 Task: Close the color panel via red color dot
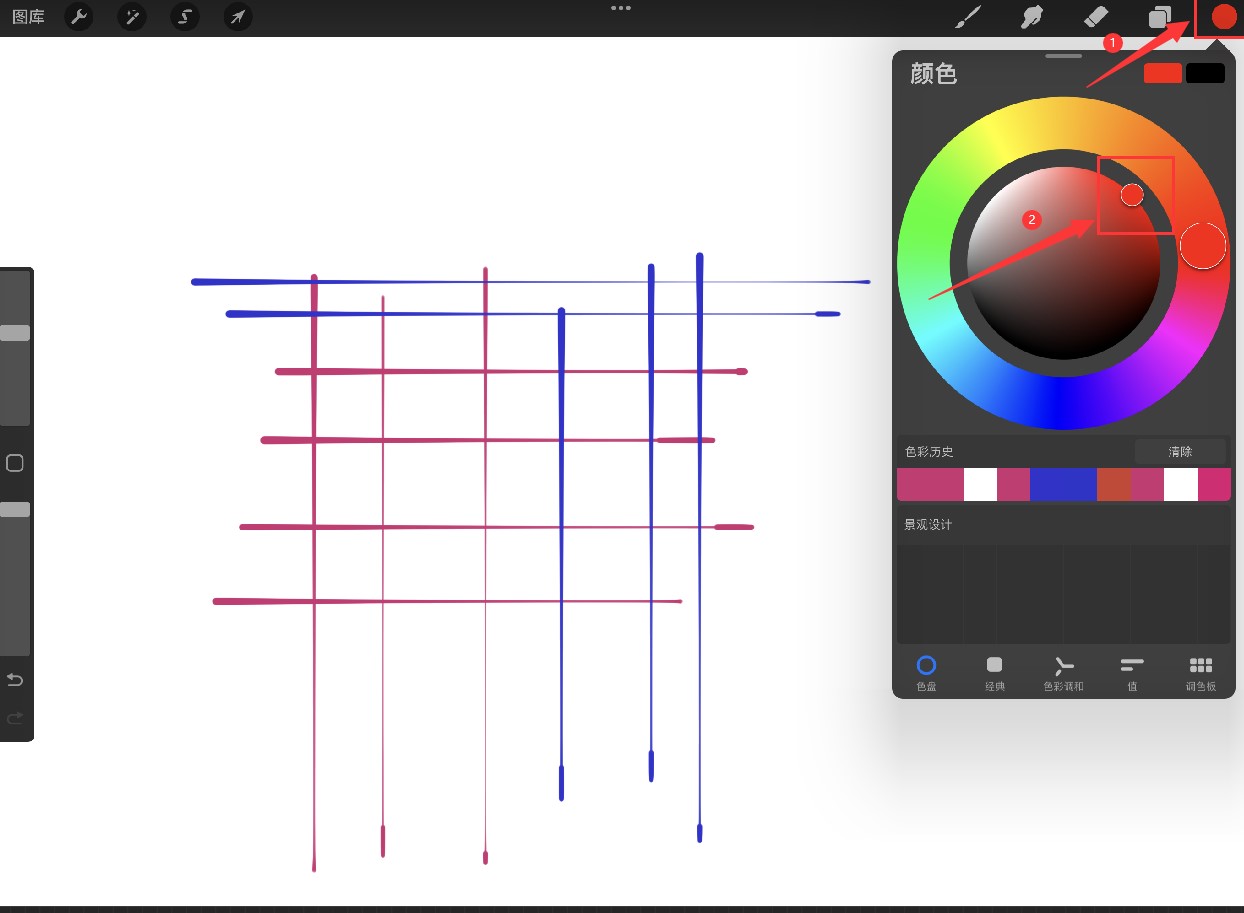[1223, 17]
